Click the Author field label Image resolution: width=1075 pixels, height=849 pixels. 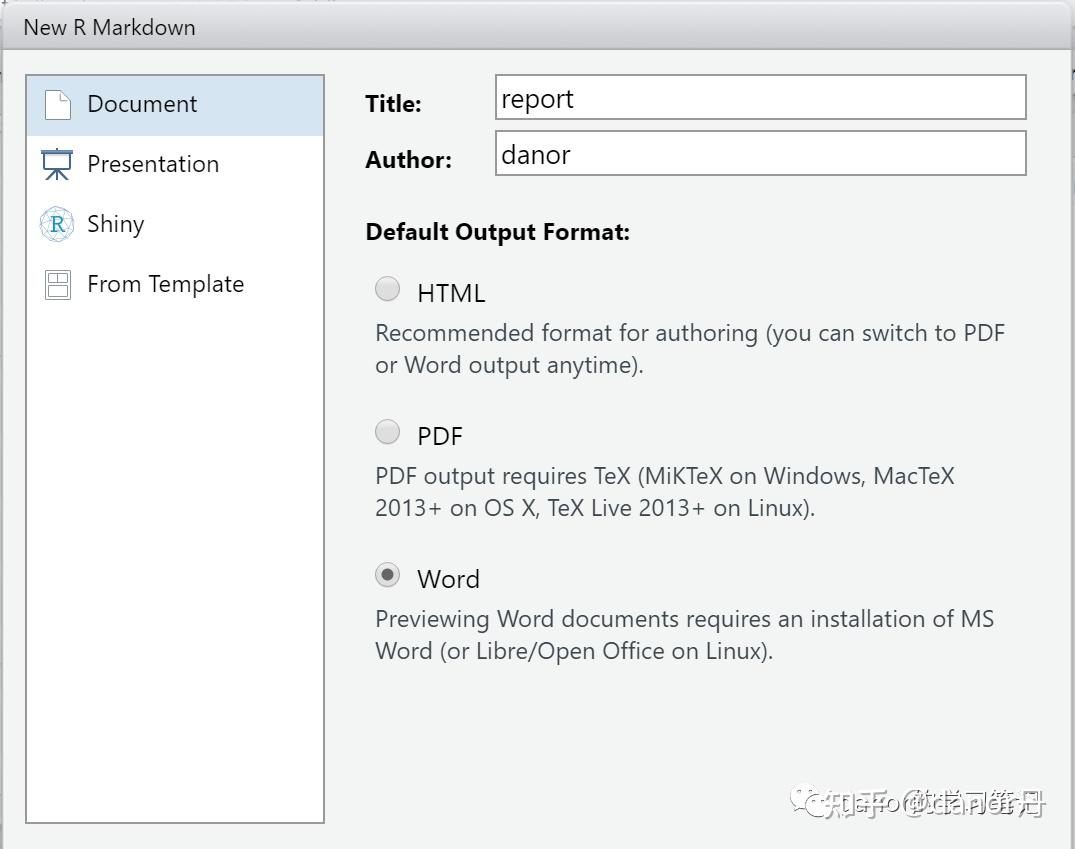coord(408,160)
